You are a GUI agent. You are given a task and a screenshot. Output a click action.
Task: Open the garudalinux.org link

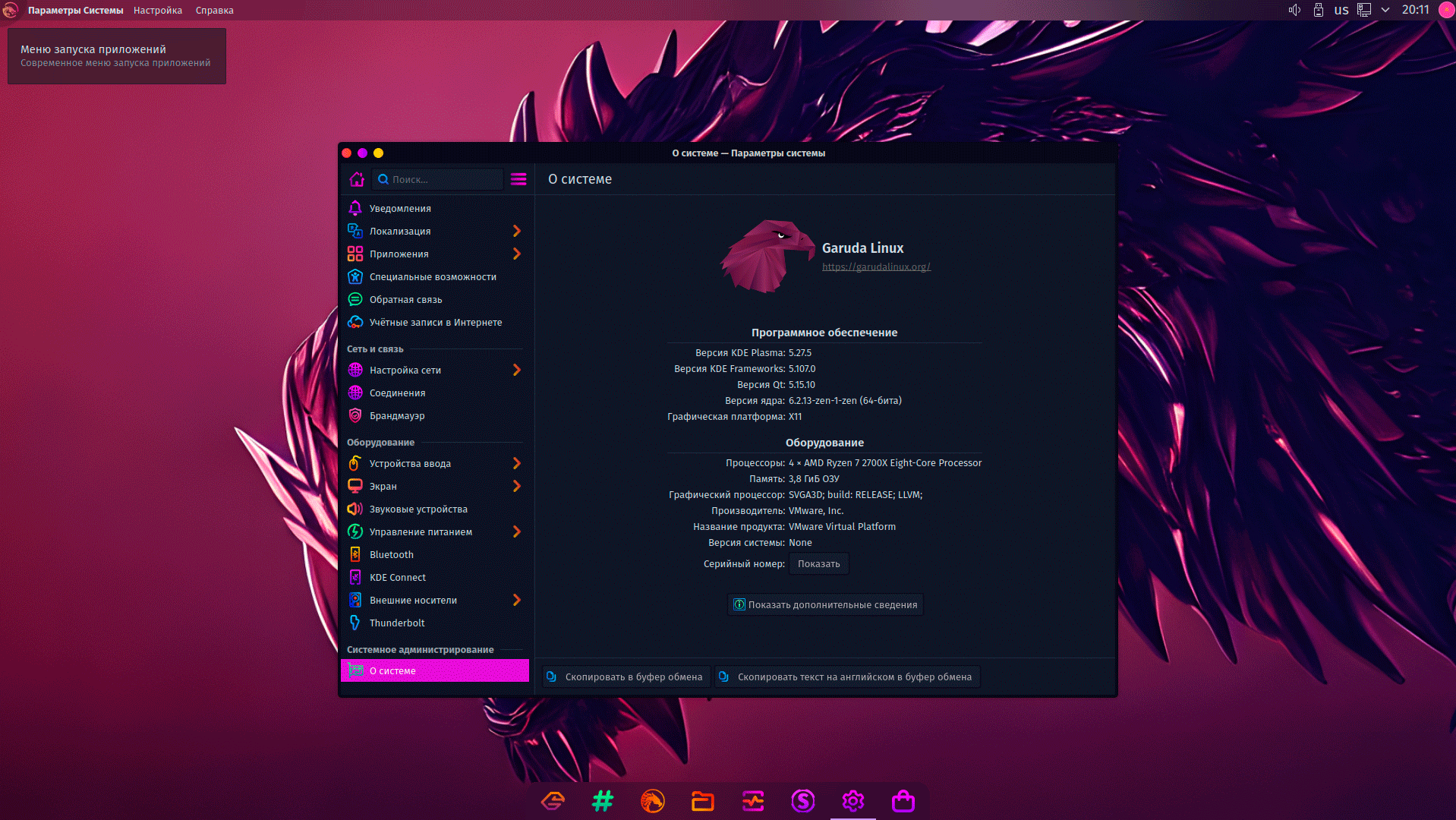point(875,267)
